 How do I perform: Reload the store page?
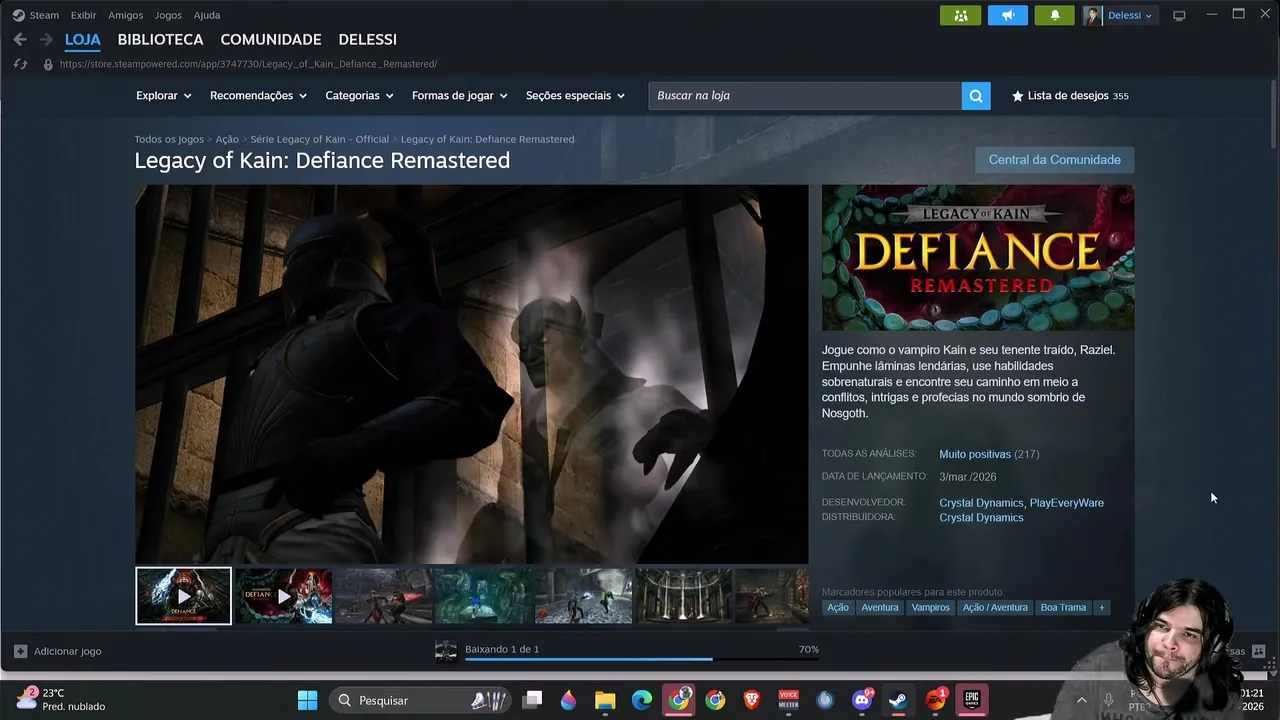[20, 64]
